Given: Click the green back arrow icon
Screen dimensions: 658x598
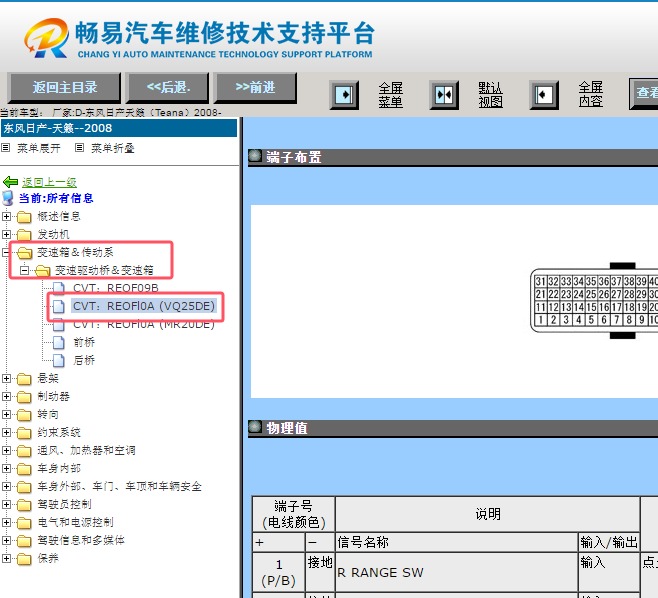Looking at the screenshot, I should point(10,182).
